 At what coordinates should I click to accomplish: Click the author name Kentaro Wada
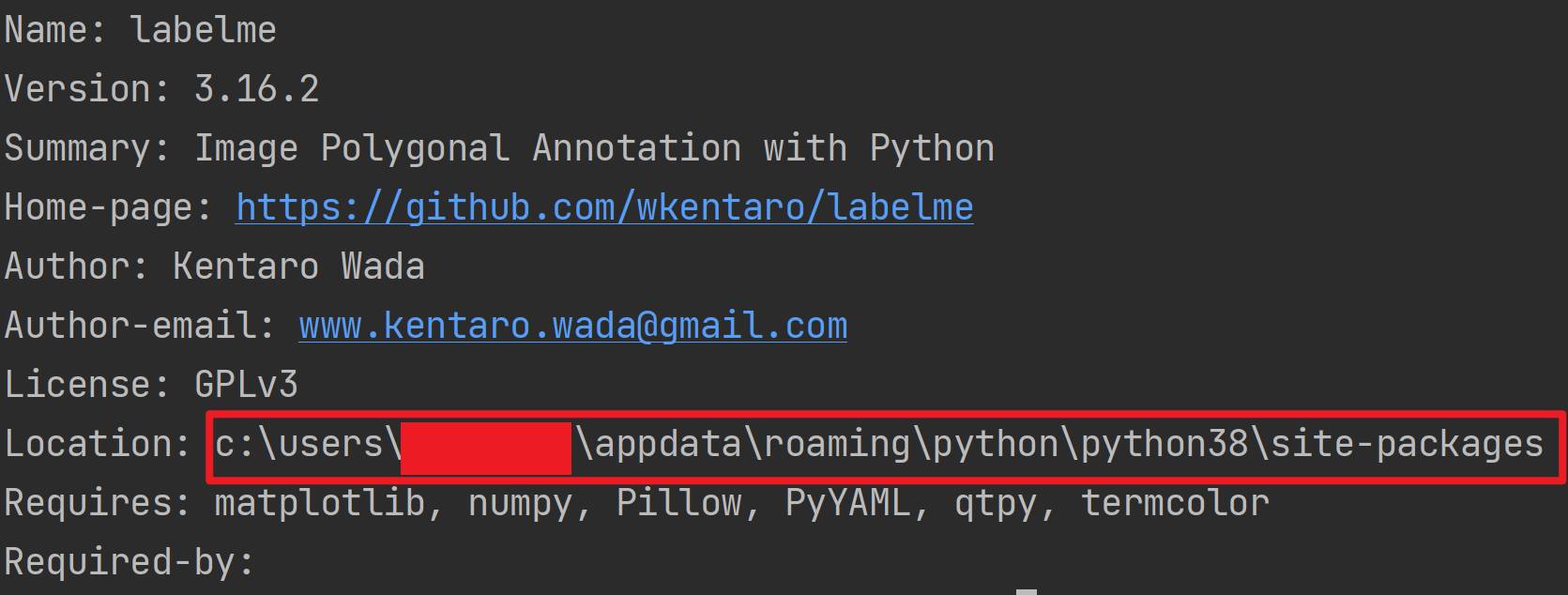298,267
